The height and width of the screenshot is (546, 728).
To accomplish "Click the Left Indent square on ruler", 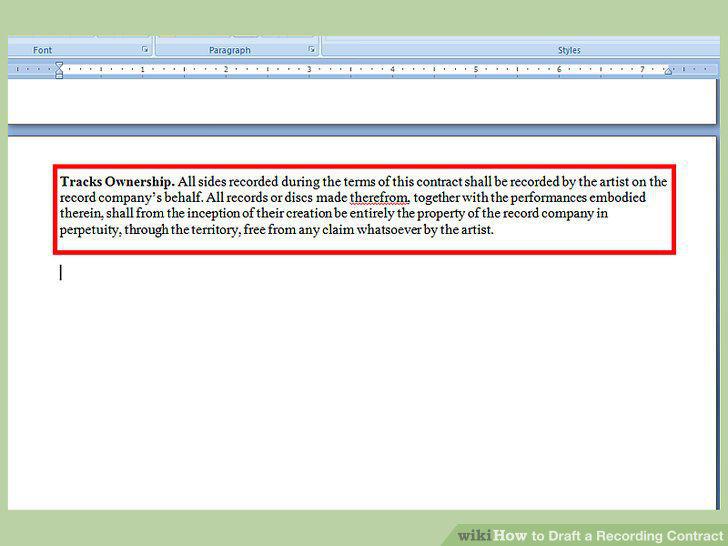I will click(x=59, y=76).
